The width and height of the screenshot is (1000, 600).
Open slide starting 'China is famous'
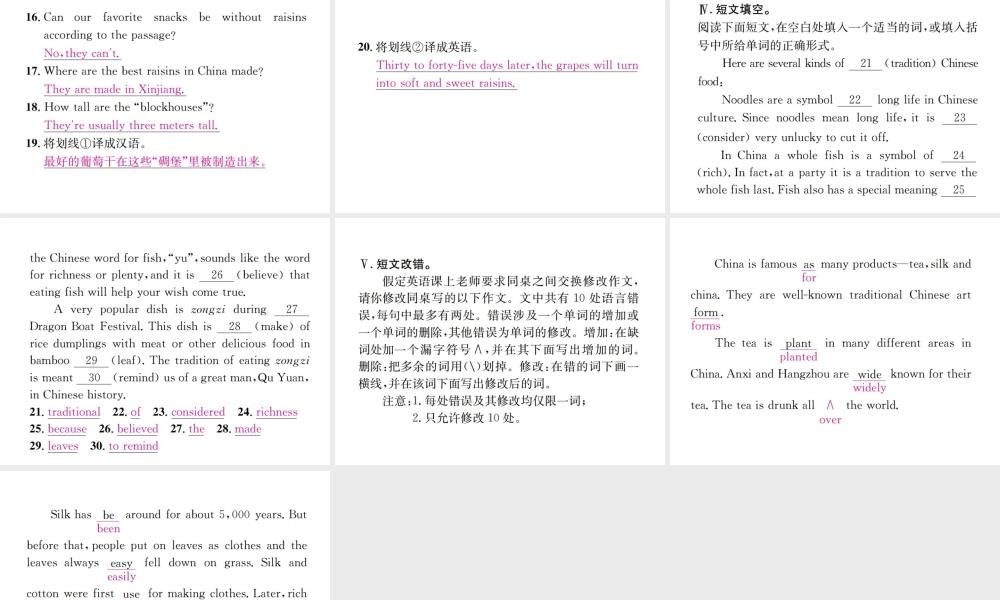835,341
